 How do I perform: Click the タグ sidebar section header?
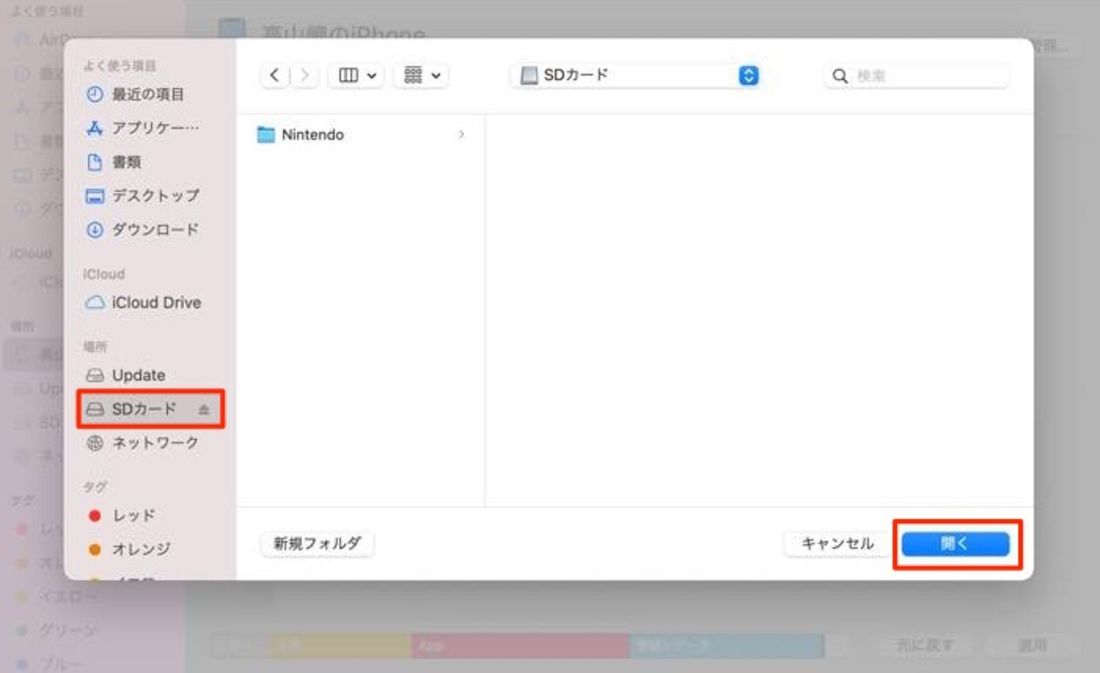pos(95,487)
